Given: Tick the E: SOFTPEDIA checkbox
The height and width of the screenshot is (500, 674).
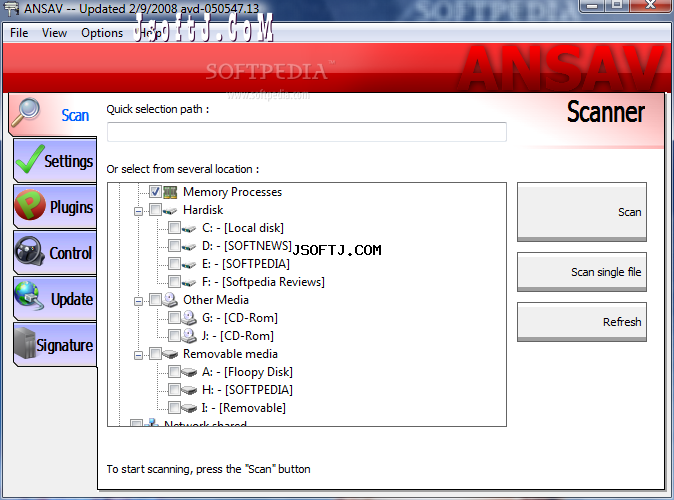Looking at the screenshot, I should click(x=174, y=264).
